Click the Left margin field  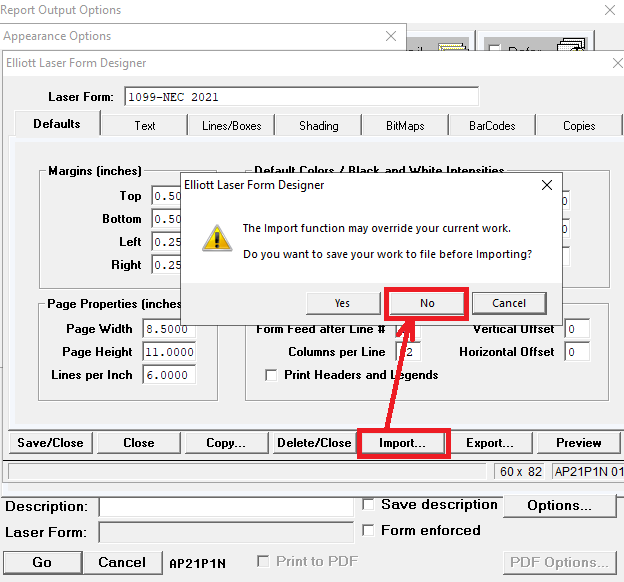[x=167, y=242]
